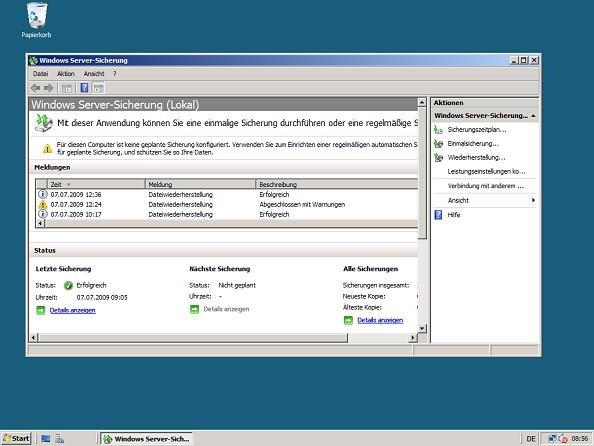Open the Datei menu
This screenshot has height=446, width=594.
pyautogui.click(x=41, y=74)
